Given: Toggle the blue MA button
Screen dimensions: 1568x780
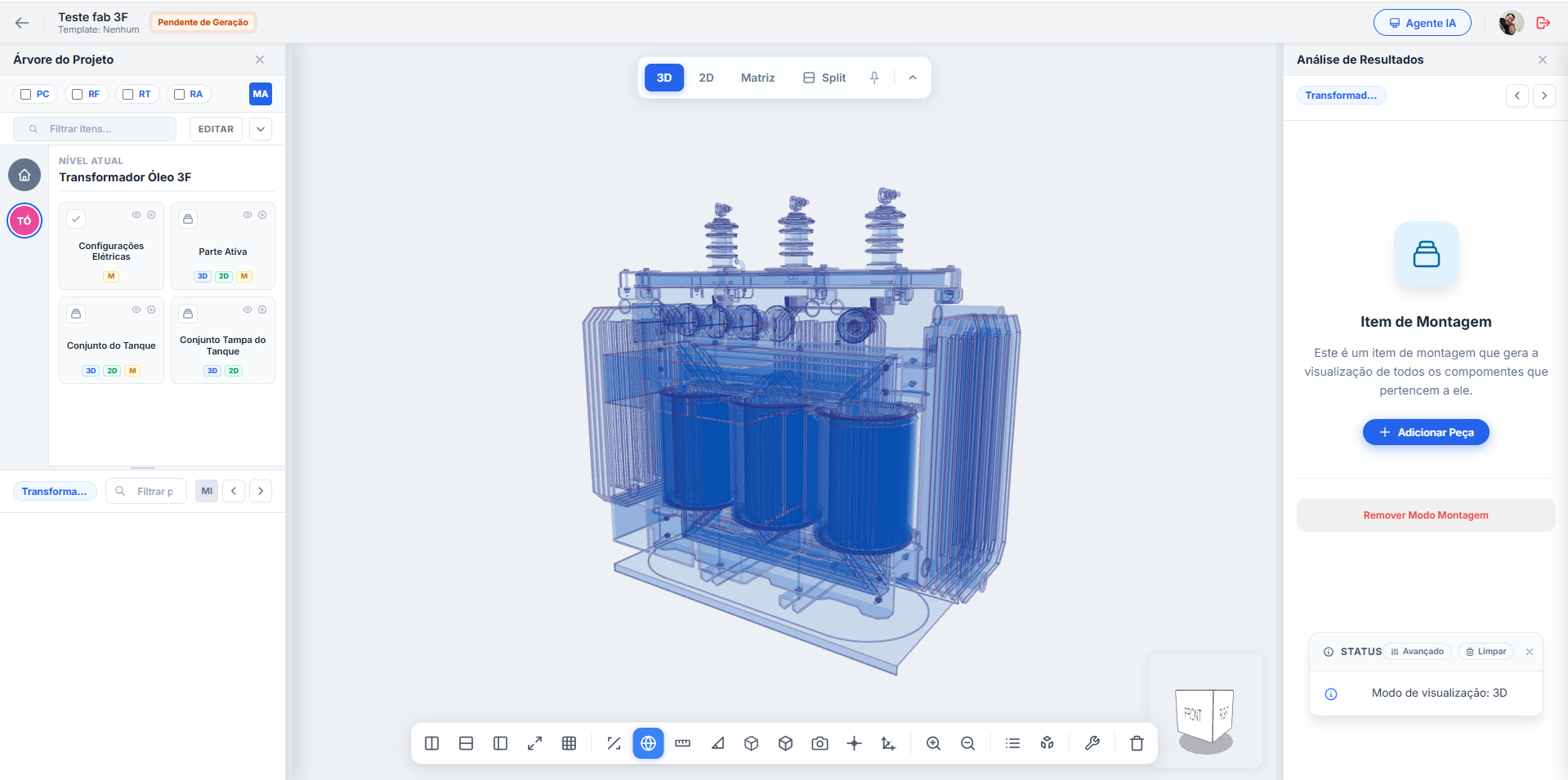Looking at the screenshot, I should pyautogui.click(x=261, y=94).
